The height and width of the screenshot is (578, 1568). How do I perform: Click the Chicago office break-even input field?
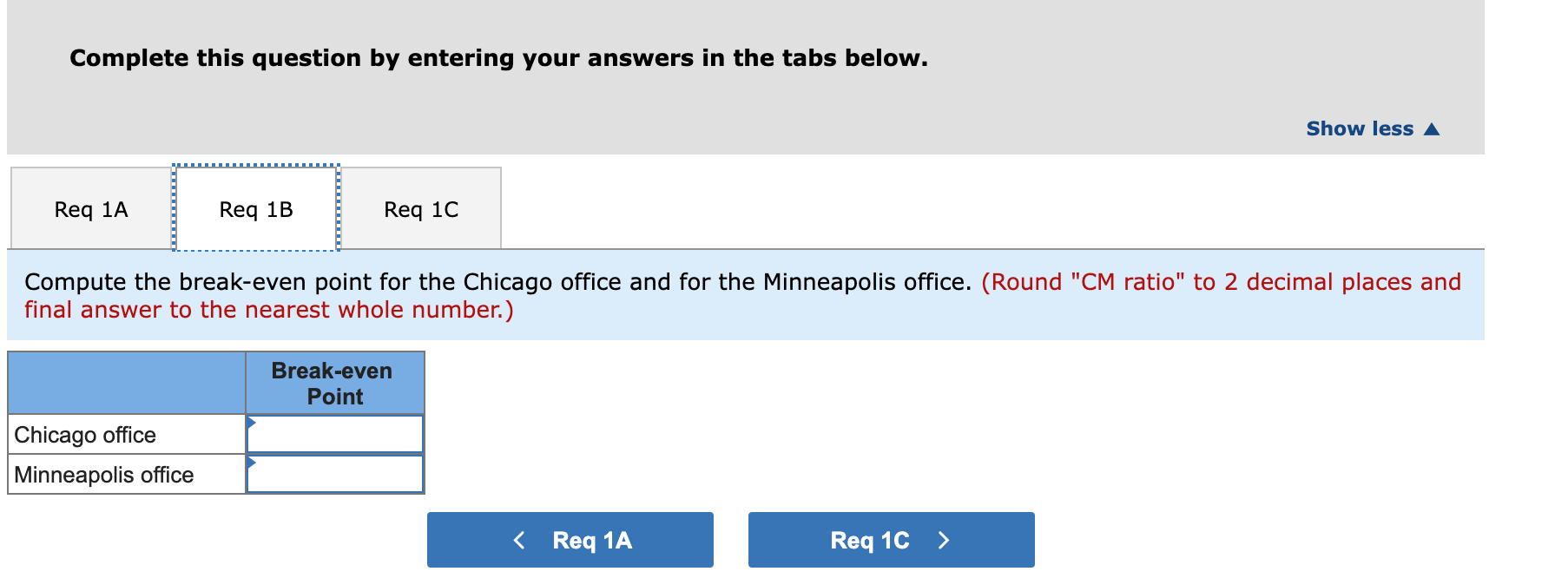point(334,433)
